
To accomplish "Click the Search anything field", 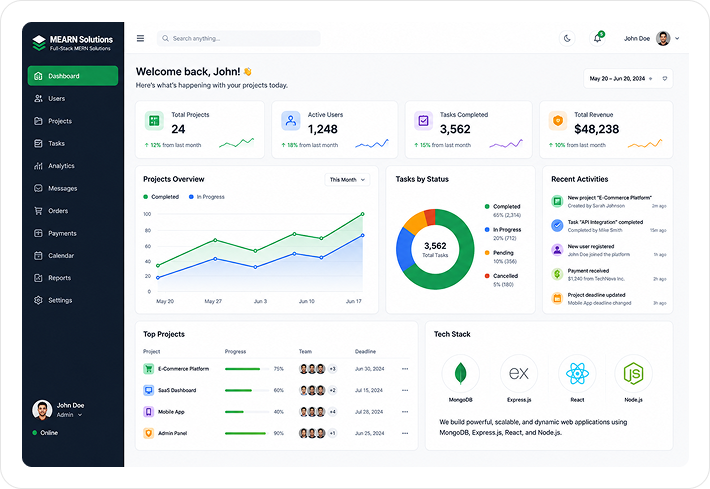I will (x=239, y=38).
